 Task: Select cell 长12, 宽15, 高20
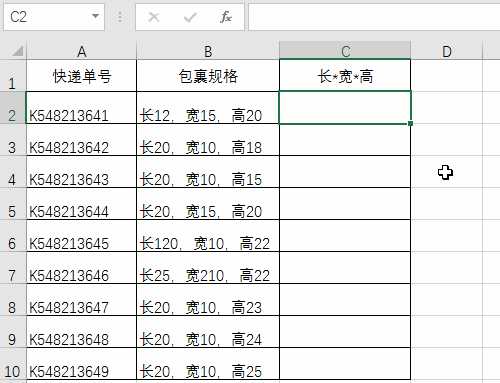point(208,108)
